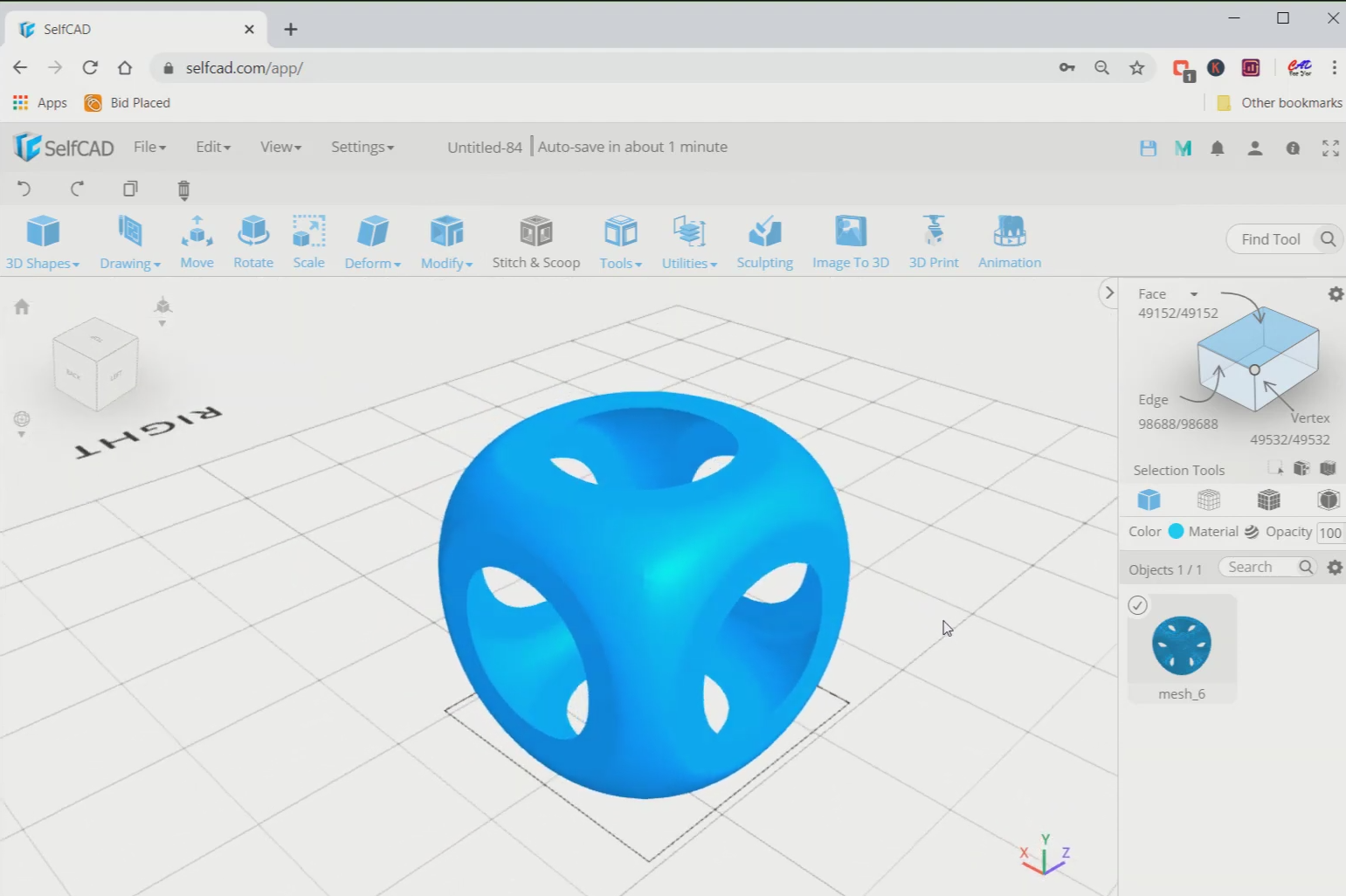1346x896 pixels.
Task: Click the delete trash icon
Action: [x=183, y=190]
